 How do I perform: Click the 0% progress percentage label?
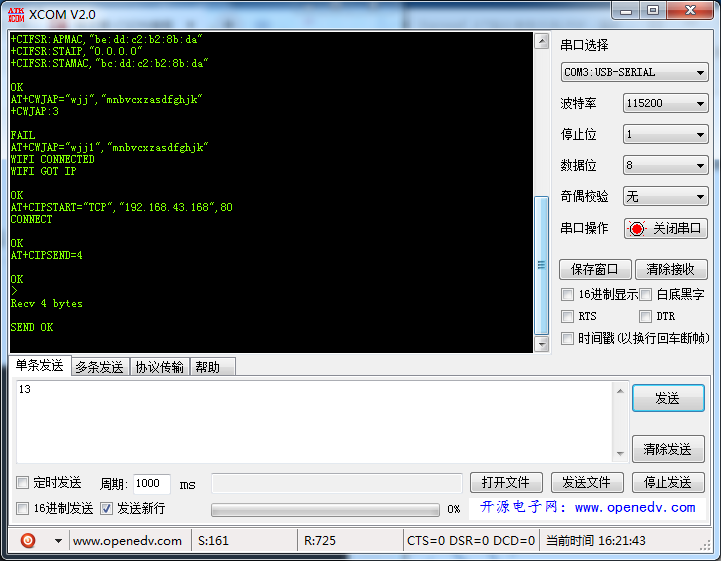tap(454, 509)
